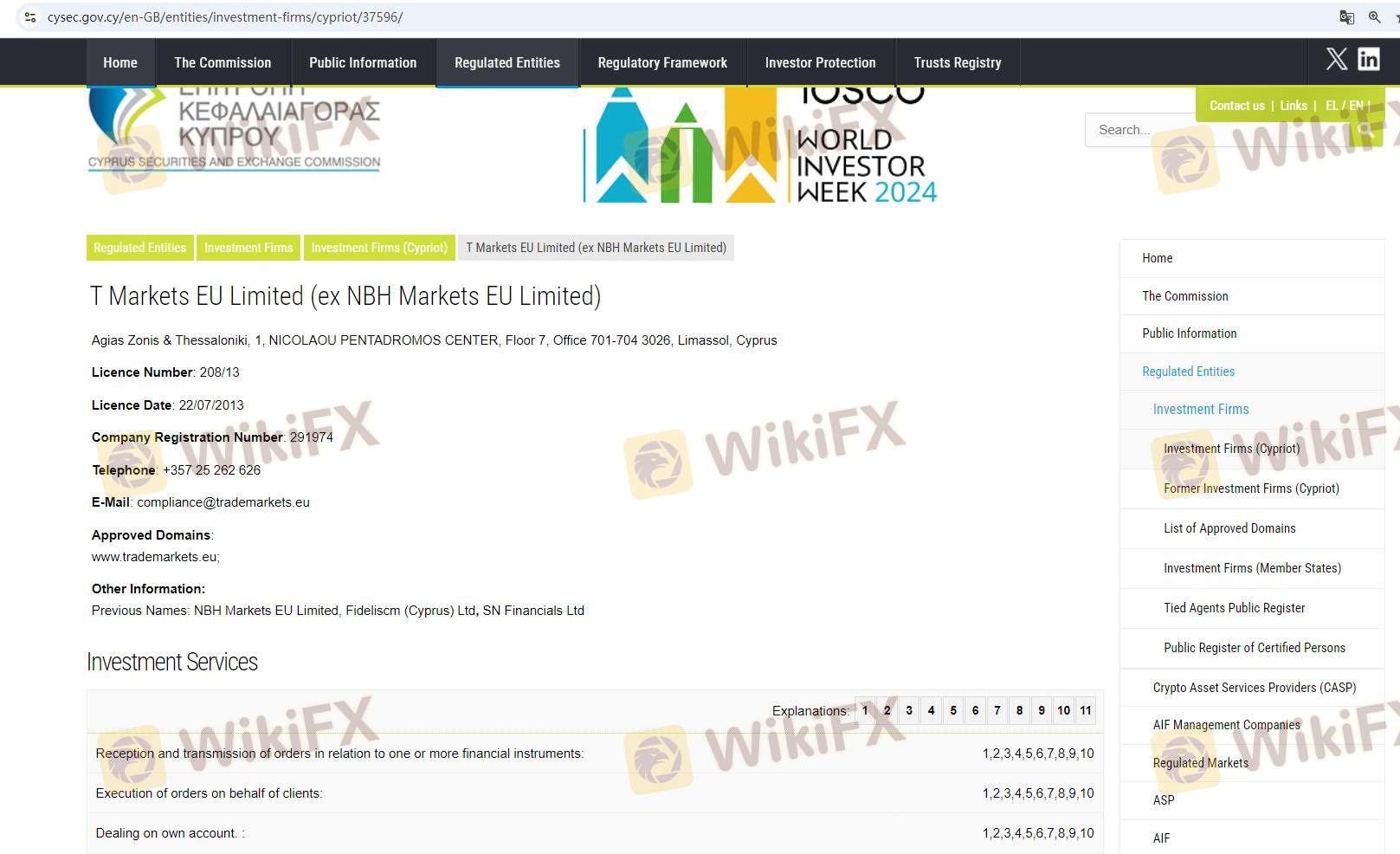This screenshot has width=1400, height=854.
Task: Click the Previous Names line
Action: click(338, 611)
